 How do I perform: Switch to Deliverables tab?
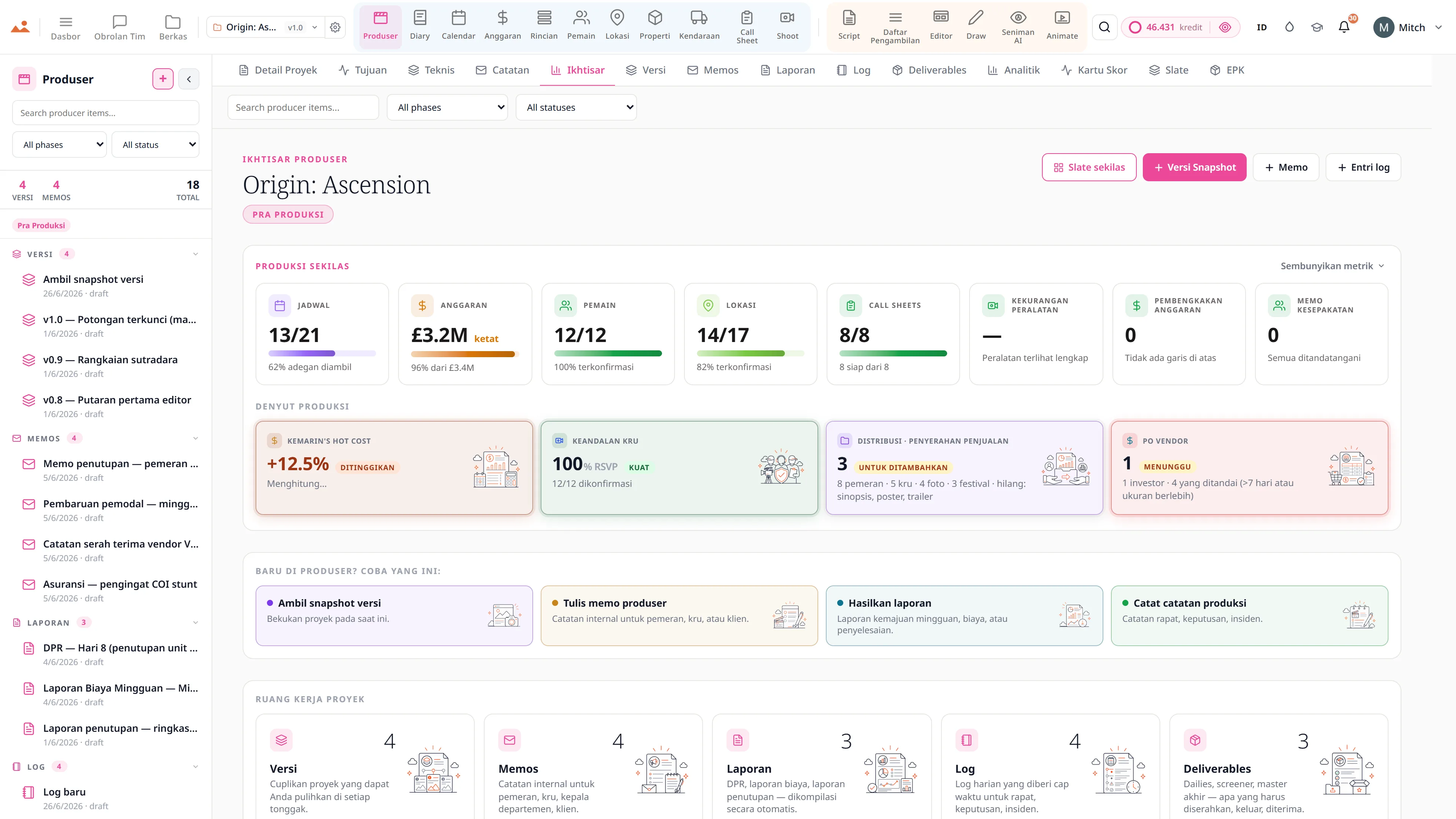(x=929, y=70)
